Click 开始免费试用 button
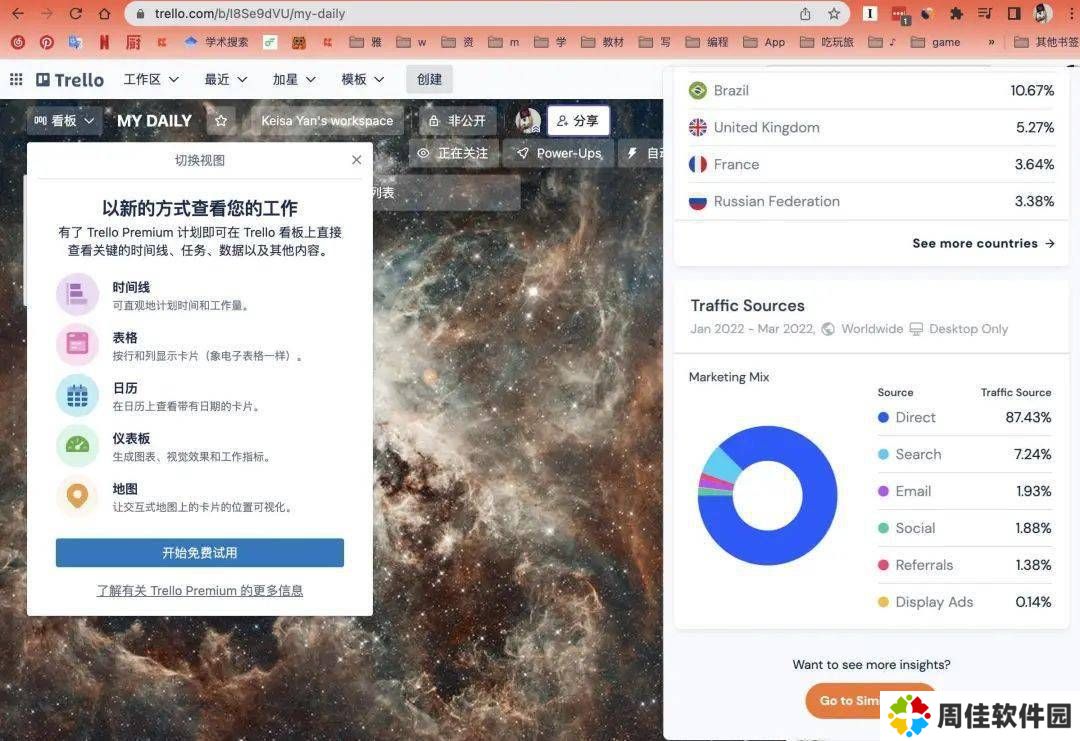The width and height of the screenshot is (1080, 741). tap(200, 552)
